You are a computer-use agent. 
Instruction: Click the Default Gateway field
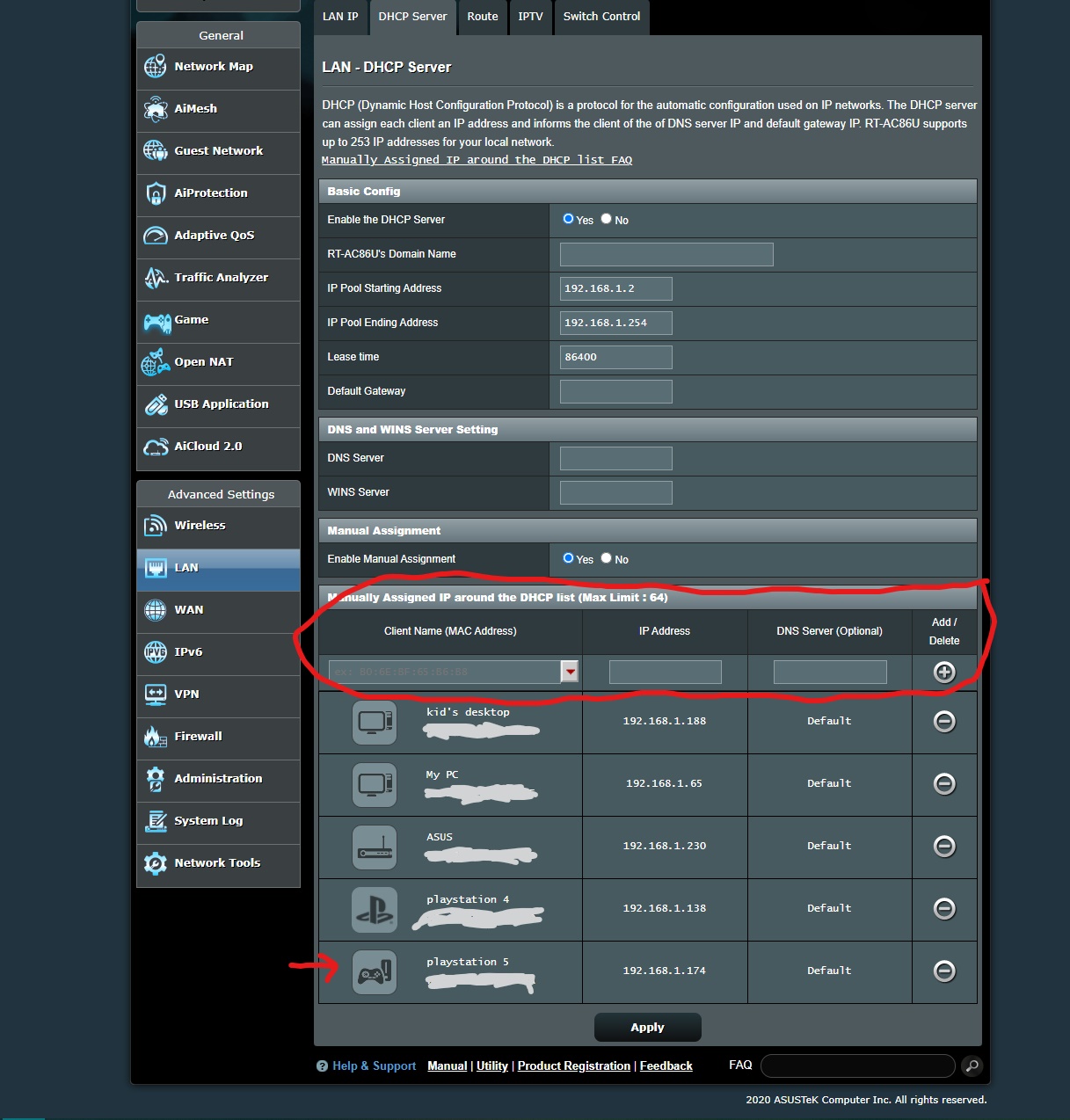click(616, 392)
